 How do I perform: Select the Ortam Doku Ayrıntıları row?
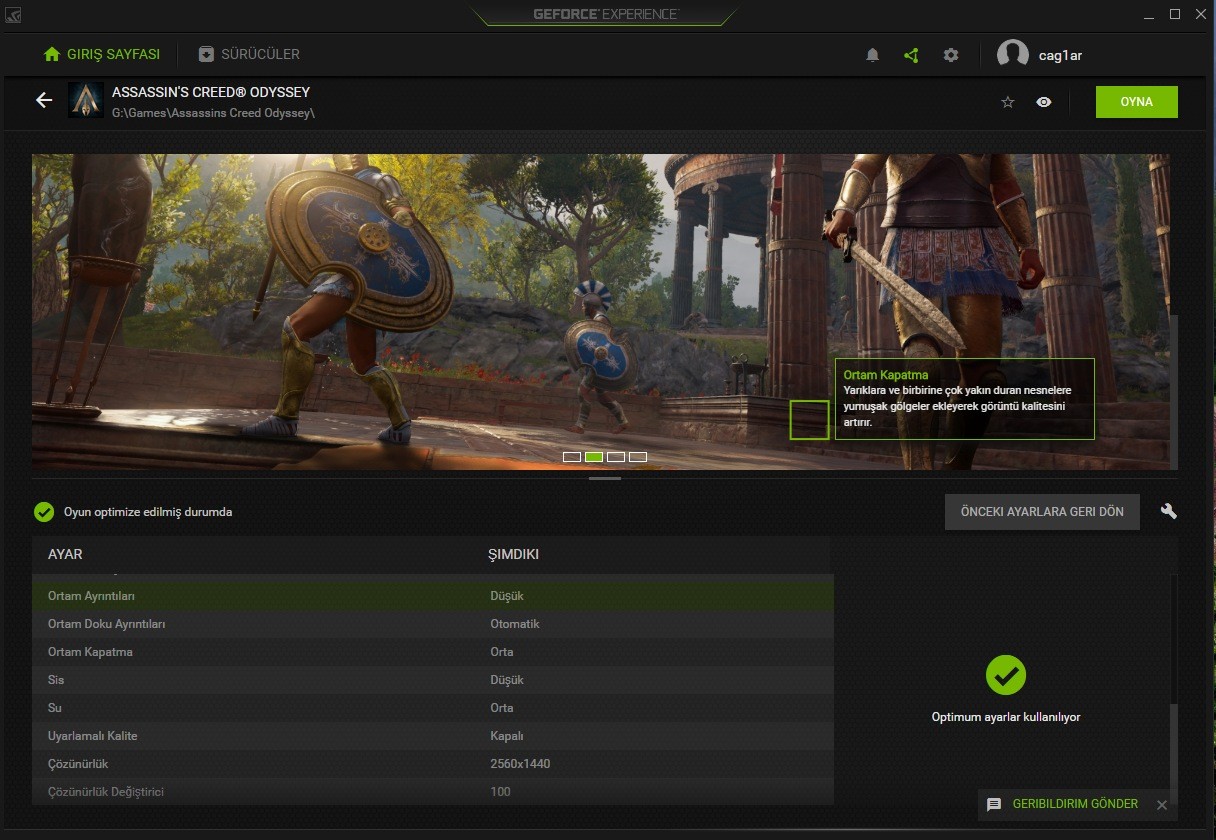pyautogui.click(x=433, y=624)
